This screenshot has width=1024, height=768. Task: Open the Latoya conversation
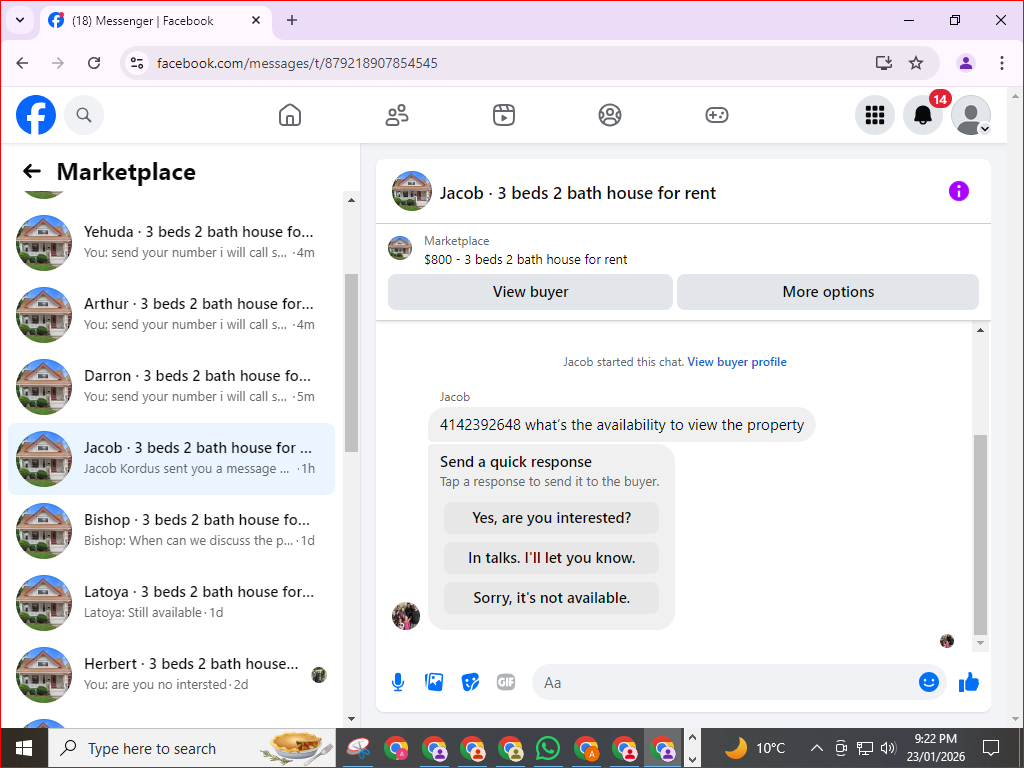point(172,602)
